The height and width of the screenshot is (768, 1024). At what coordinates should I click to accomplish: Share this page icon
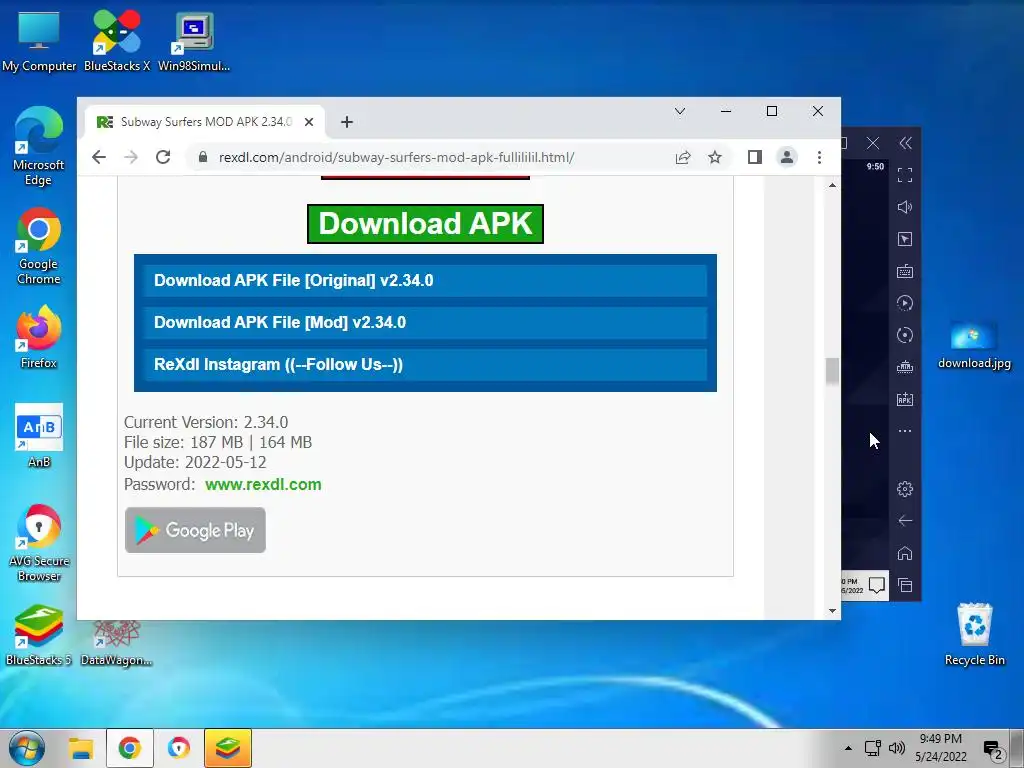(x=682, y=157)
